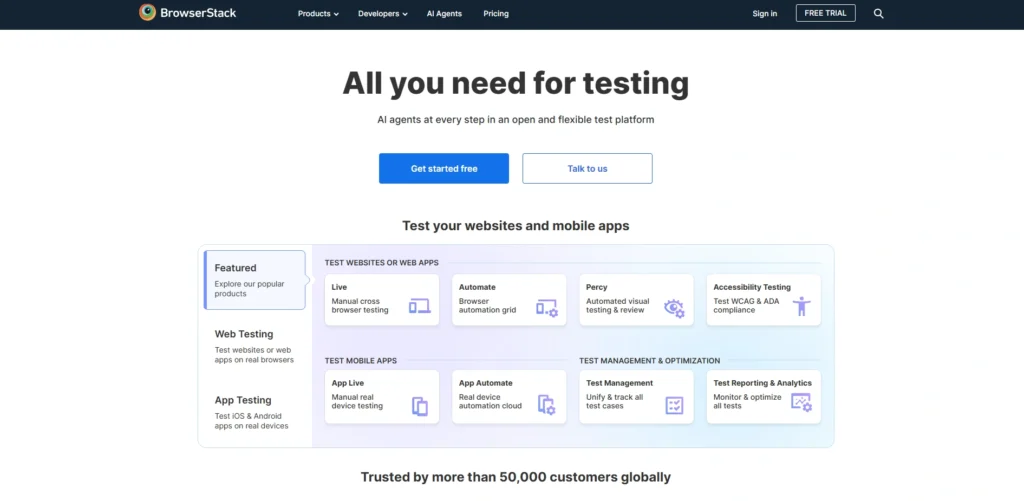1024x501 pixels.
Task: Click the Talk to us button
Action: coord(587,169)
